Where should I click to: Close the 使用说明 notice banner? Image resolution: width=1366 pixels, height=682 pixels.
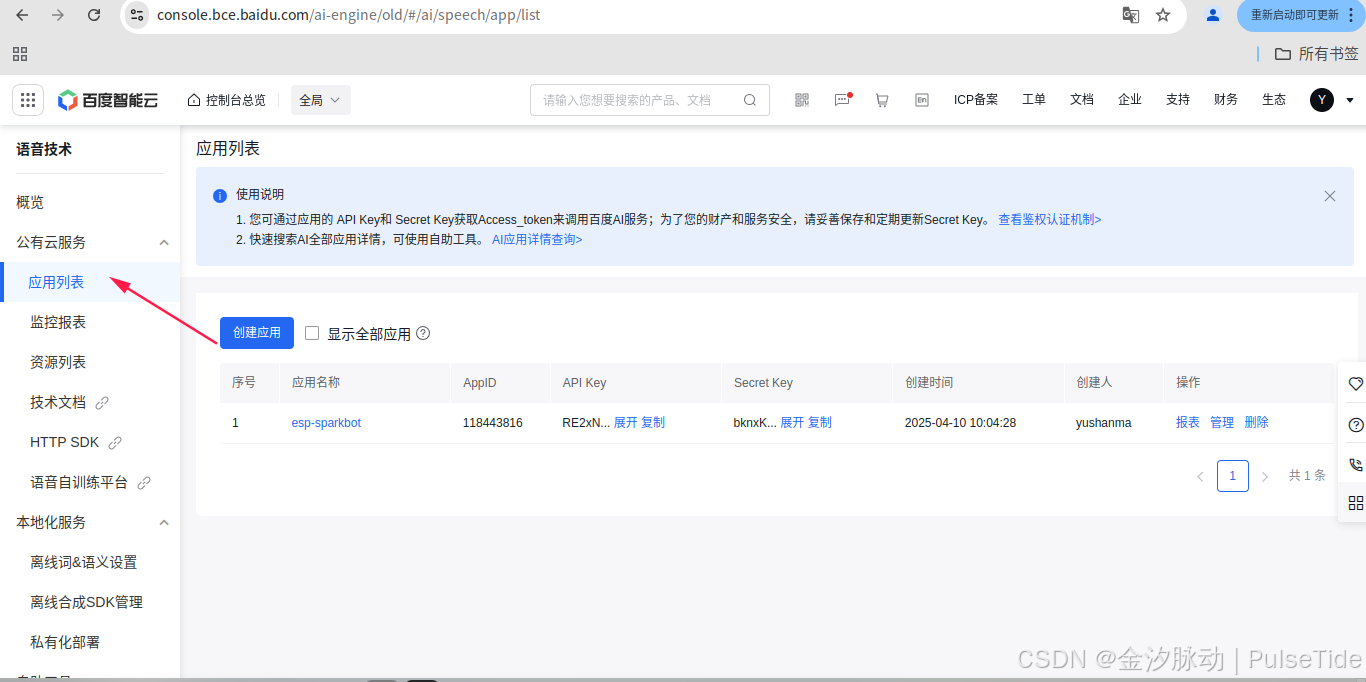(1330, 196)
